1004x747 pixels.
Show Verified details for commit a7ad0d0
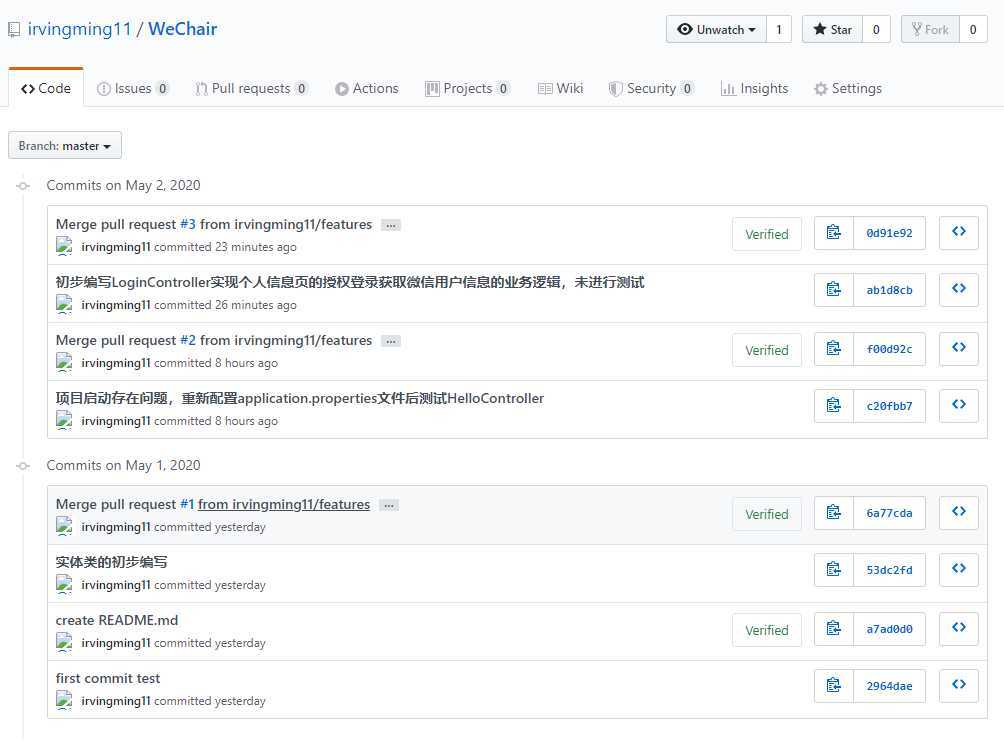coord(766,630)
